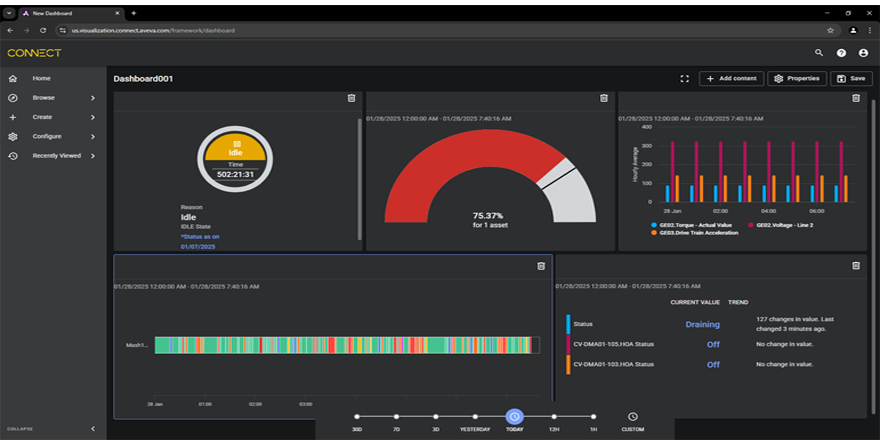The image size is (880, 444).
Task: Open Configure in the sidebar
Action: [x=46, y=136]
